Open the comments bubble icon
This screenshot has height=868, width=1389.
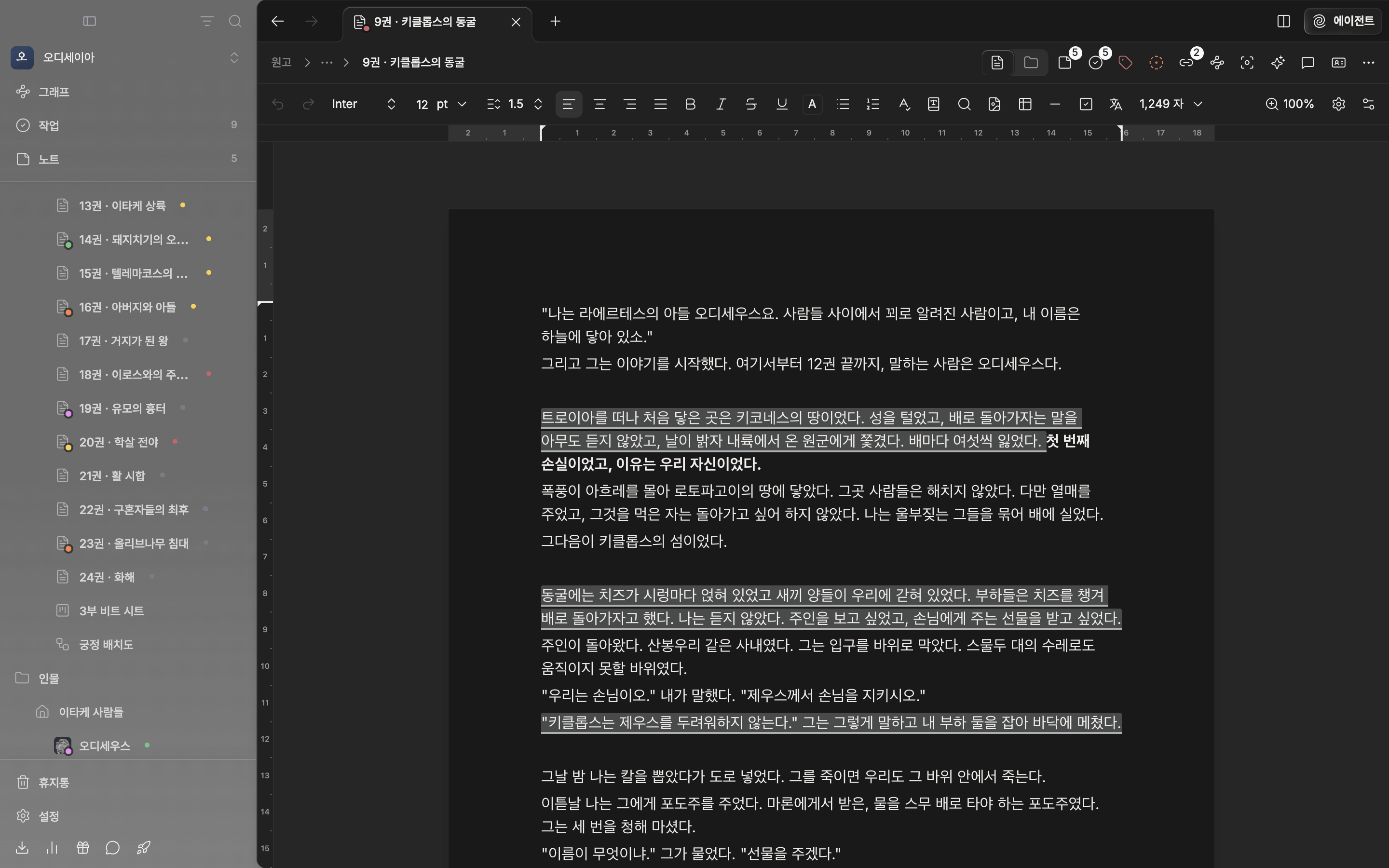point(1307,63)
